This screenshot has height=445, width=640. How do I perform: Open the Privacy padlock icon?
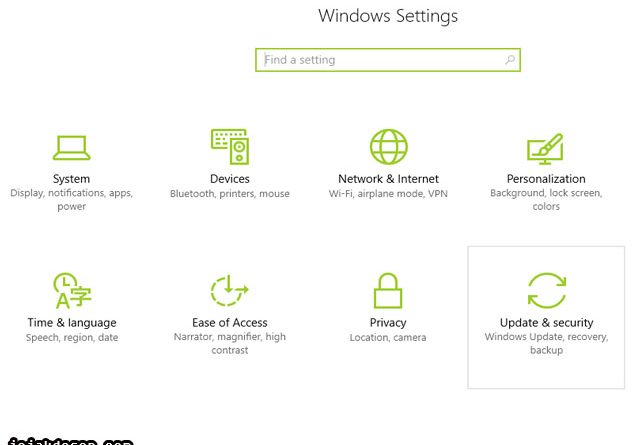[388, 291]
